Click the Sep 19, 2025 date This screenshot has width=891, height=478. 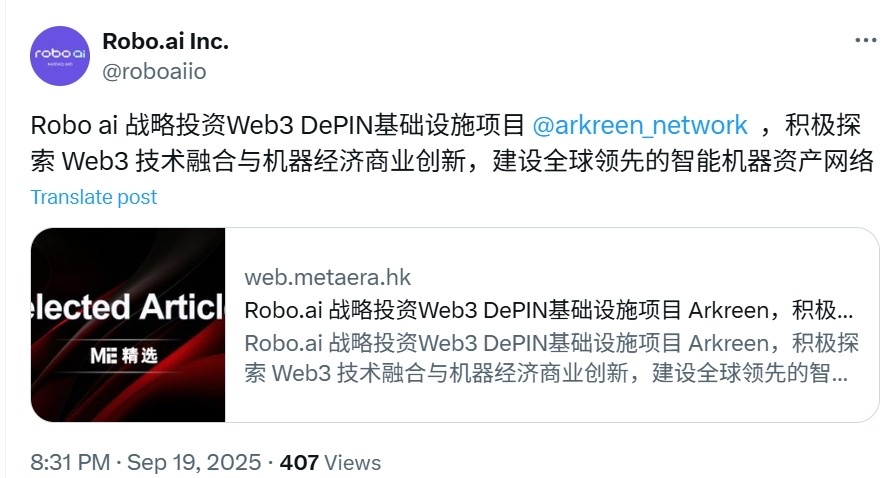coord(194,462)
